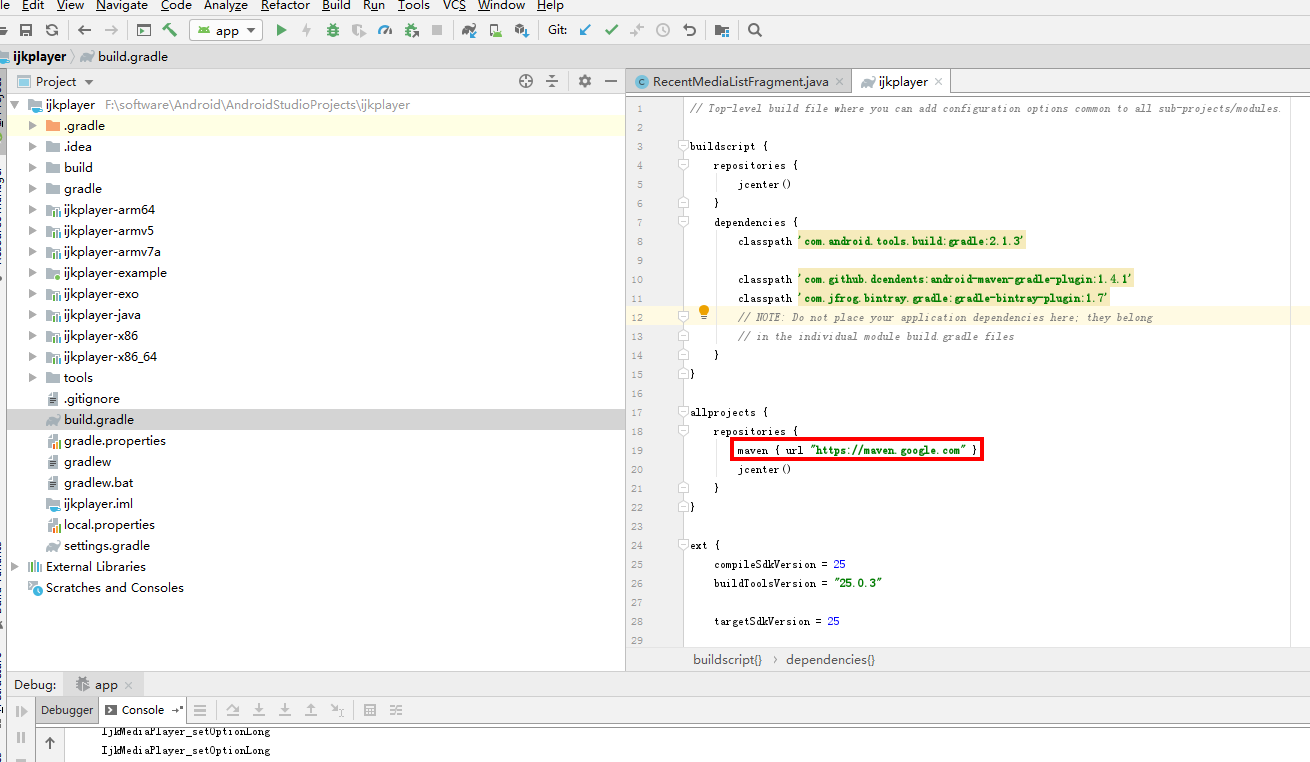Start debugging with the green bug icon
Screen dimensions: 1310x762
coord(332,31)
